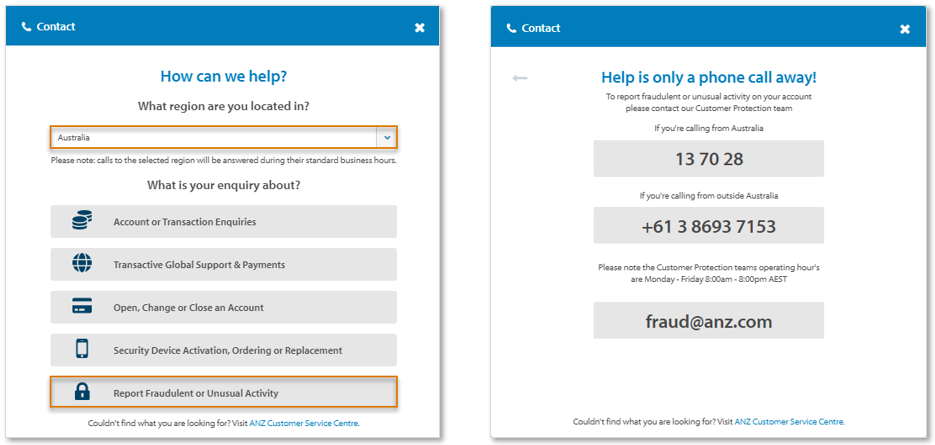Click the card icon for Open an Account
935x445 pixels.
82,308
